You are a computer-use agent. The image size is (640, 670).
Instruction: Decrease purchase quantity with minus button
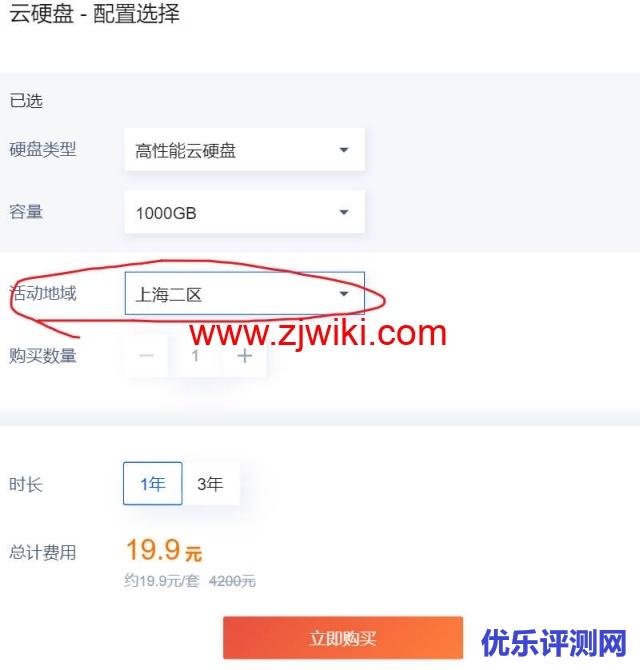pyautogui.click(x=147, y=356)
